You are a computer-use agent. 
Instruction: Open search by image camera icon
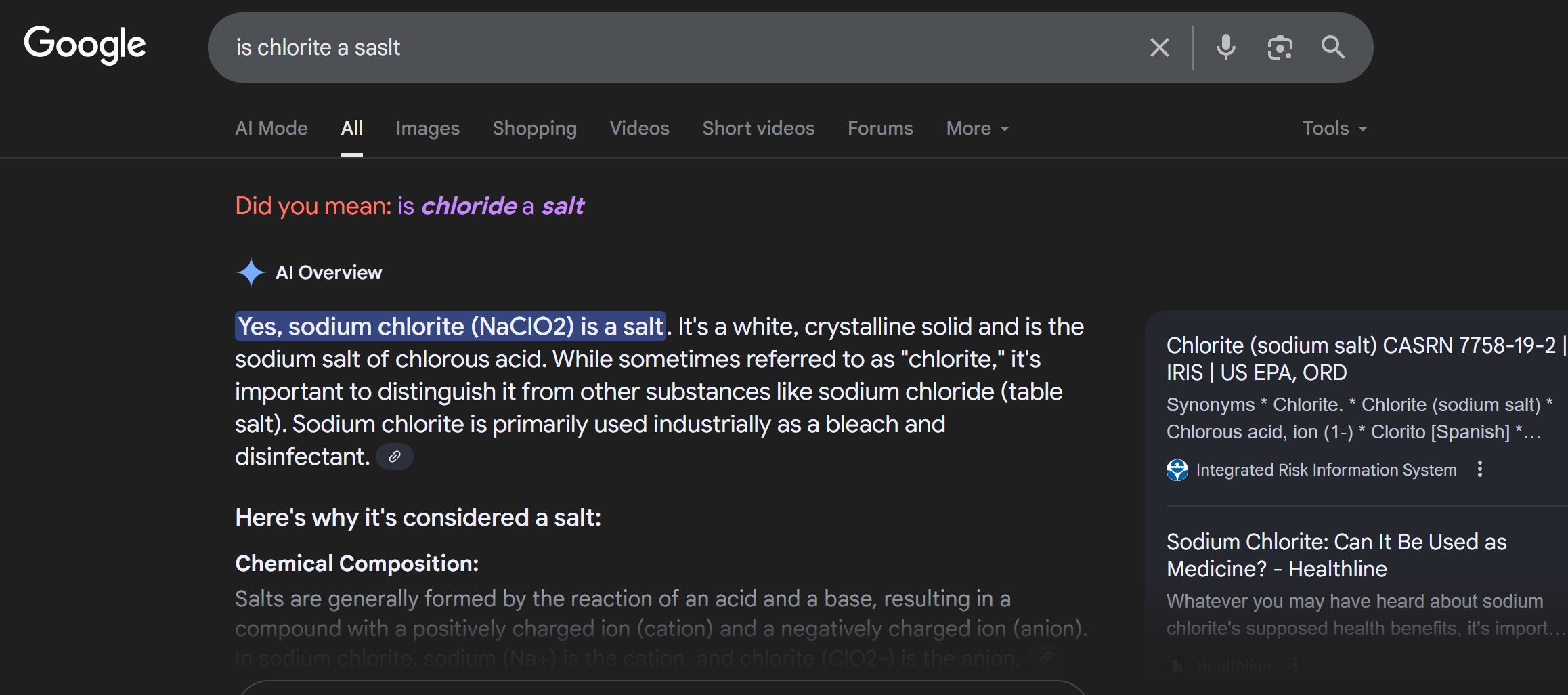1280,47
